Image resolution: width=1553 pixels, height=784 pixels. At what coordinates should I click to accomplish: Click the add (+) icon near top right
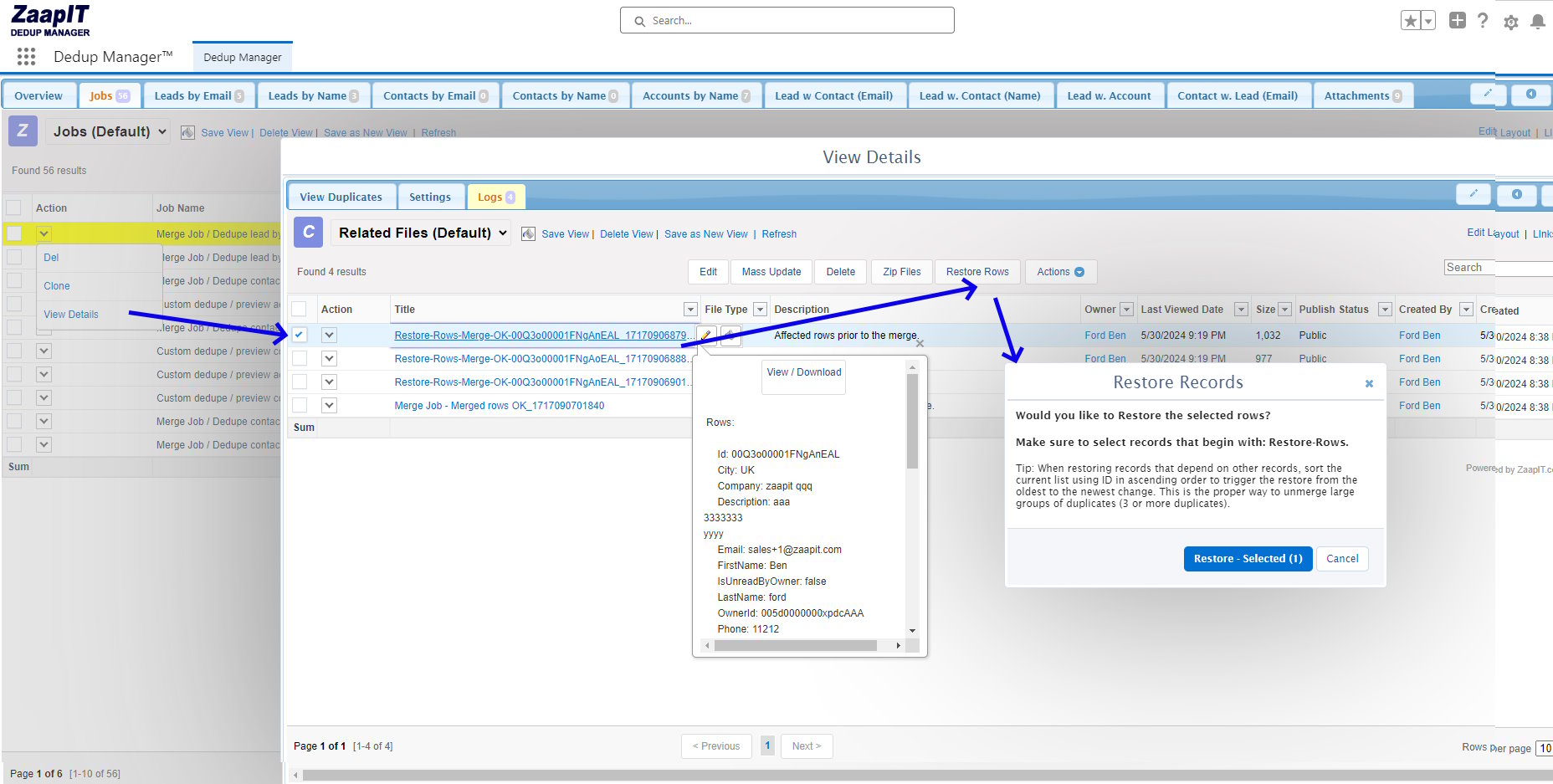click(1456, 21)
